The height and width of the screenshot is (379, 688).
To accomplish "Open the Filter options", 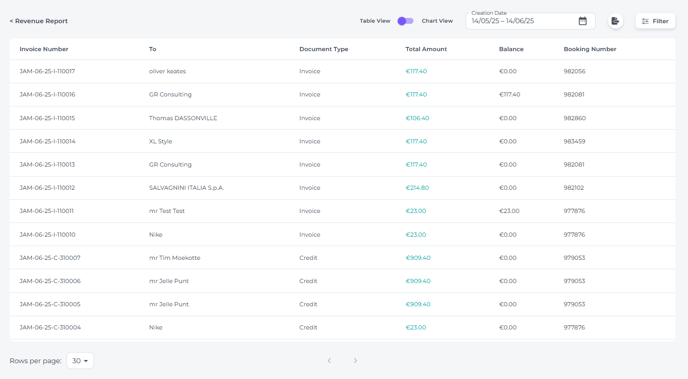I will [655, 21].
